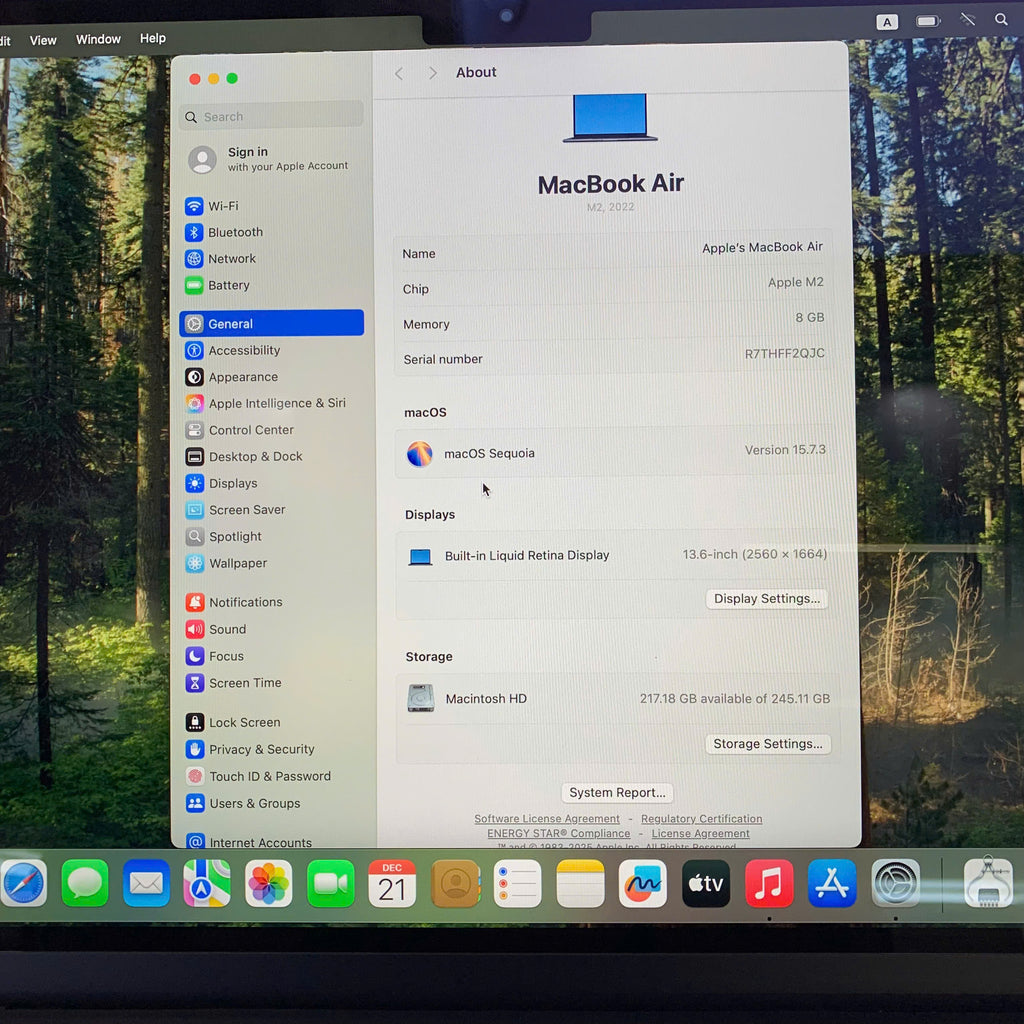Open the Window menu

[98, 39]
